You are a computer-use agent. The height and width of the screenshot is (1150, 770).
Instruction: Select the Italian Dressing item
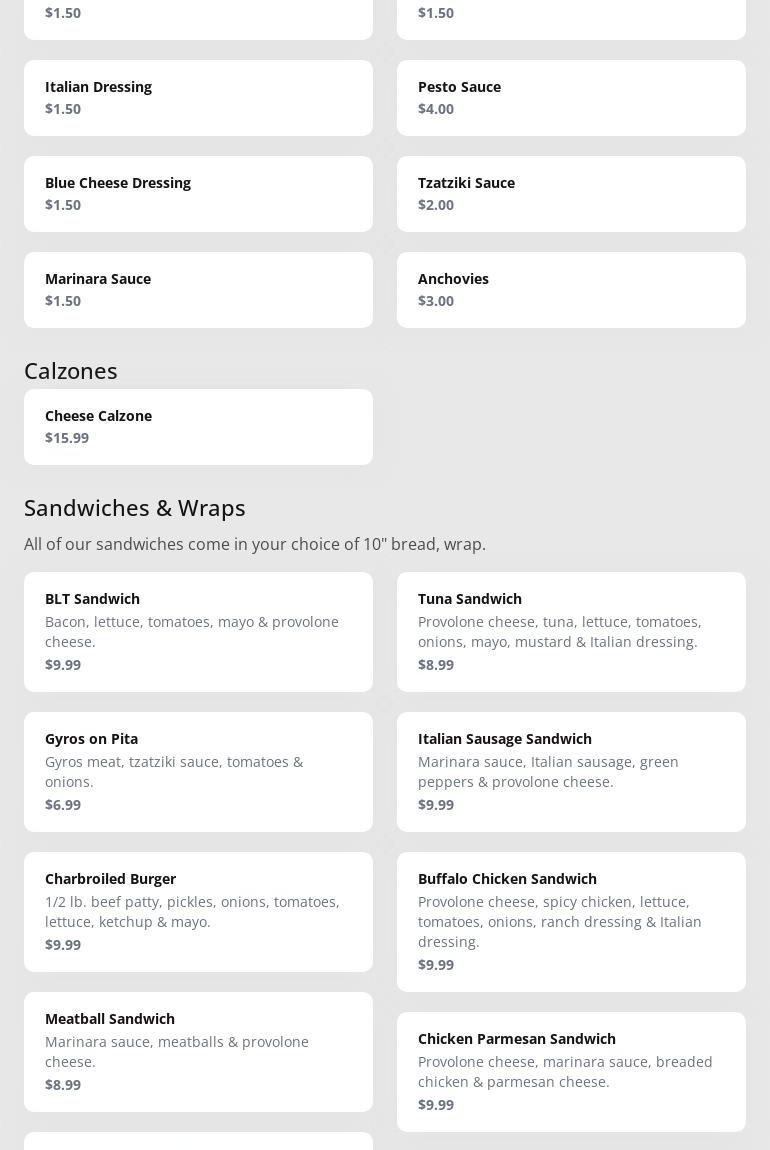pyautogui.click(x=198, y=98)
